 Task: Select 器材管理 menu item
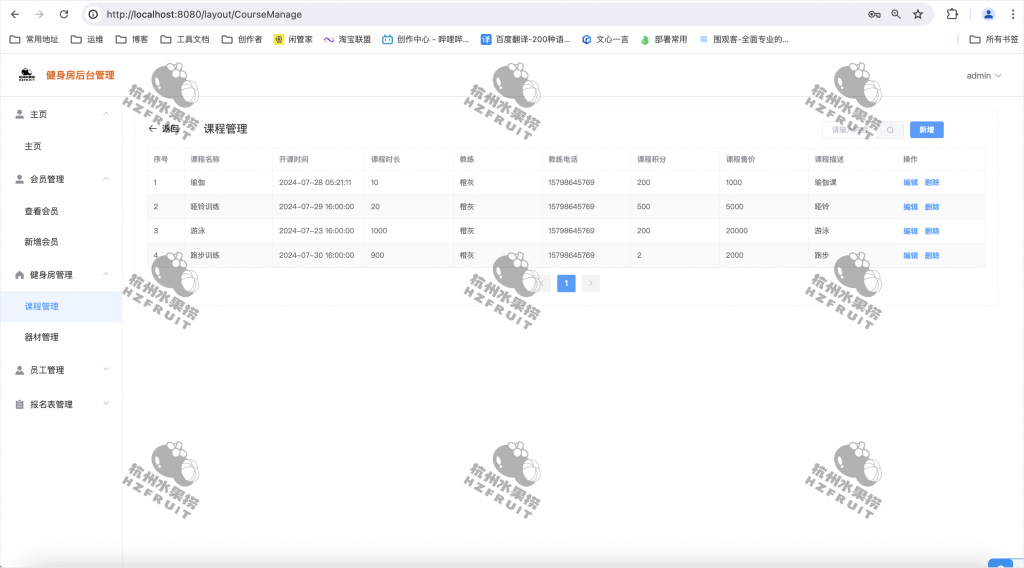pyautogui.click(x=61, y=337)
